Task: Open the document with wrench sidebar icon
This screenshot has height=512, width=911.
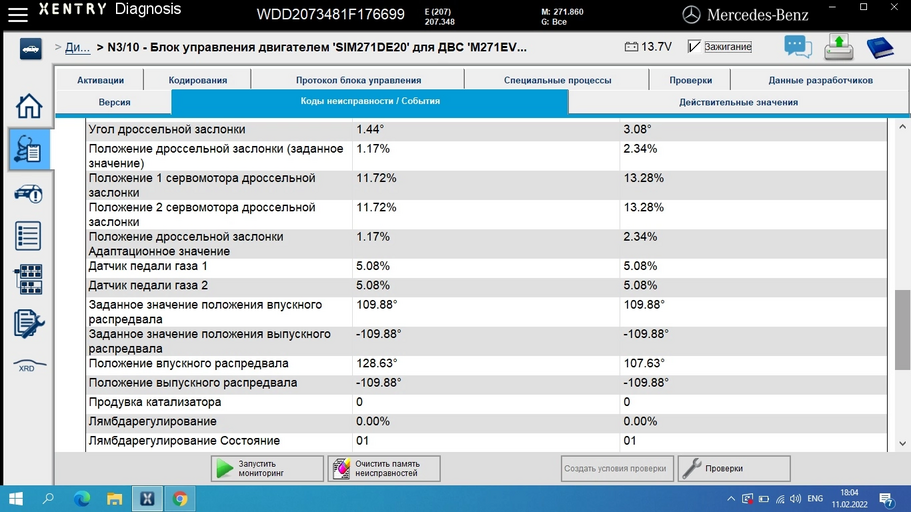Action: [28, 323]
